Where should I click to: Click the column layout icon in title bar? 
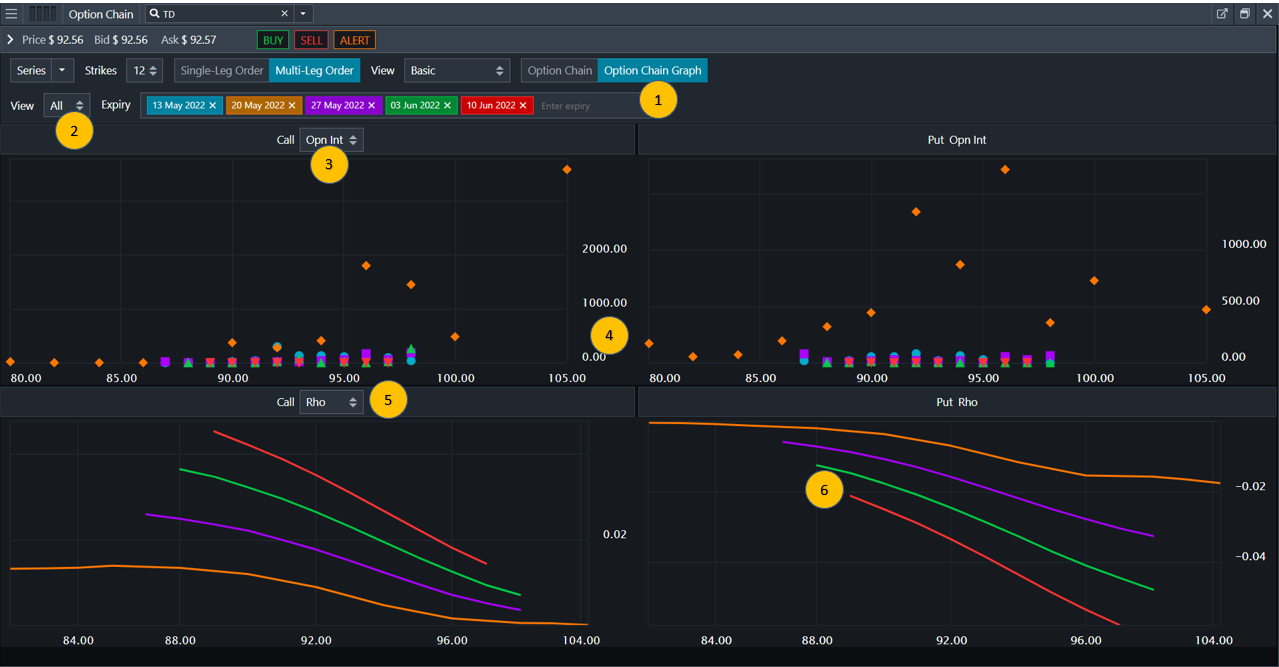tap(42, 14)
